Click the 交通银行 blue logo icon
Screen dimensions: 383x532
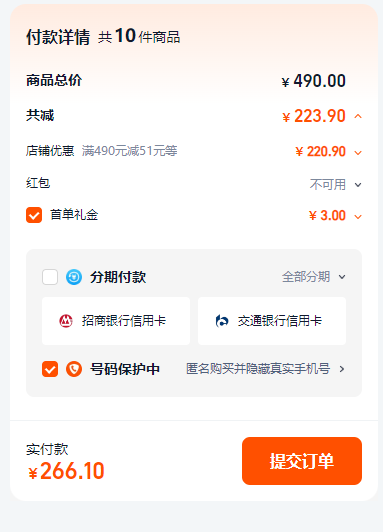[x=222, y=321]
